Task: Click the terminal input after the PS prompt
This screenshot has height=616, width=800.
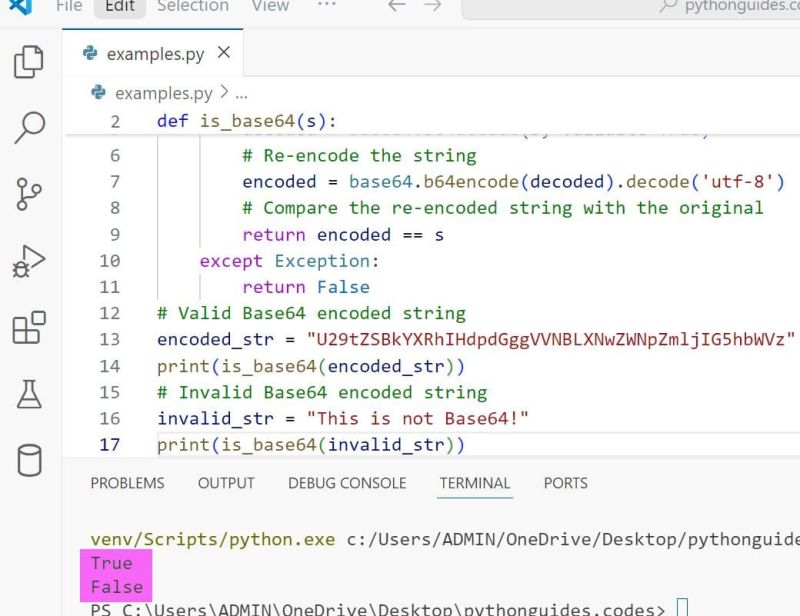Action: click(x=684, y=607)
